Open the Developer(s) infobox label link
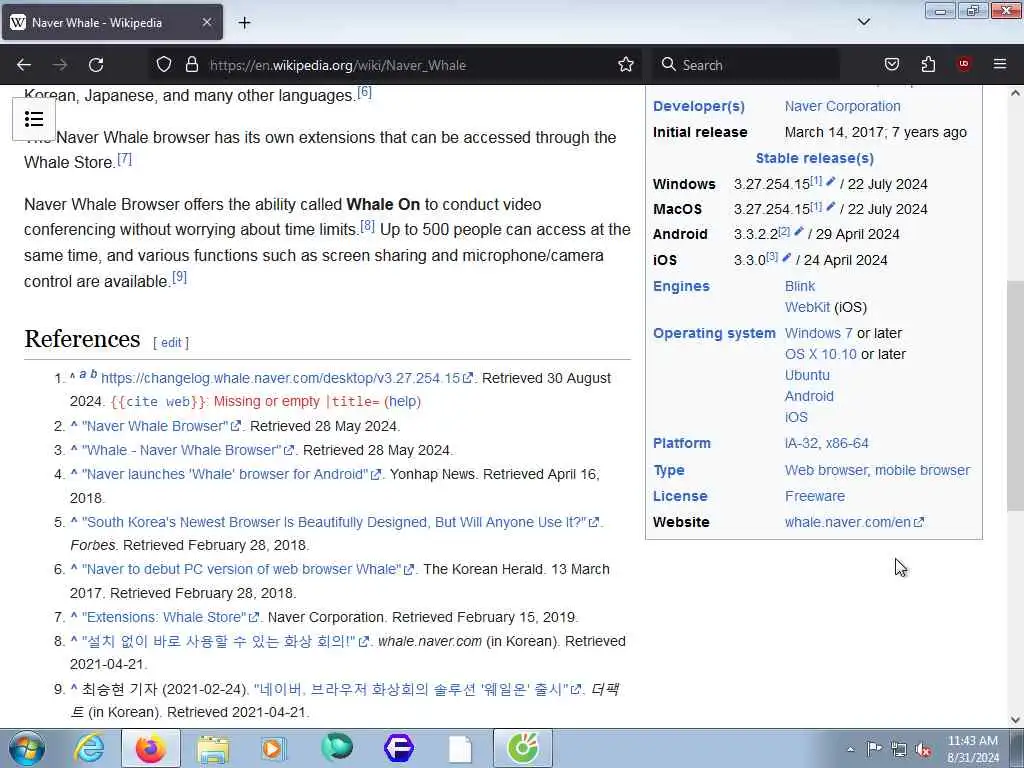This screenshot has width=1024, height=768. (x=699, y=106)
